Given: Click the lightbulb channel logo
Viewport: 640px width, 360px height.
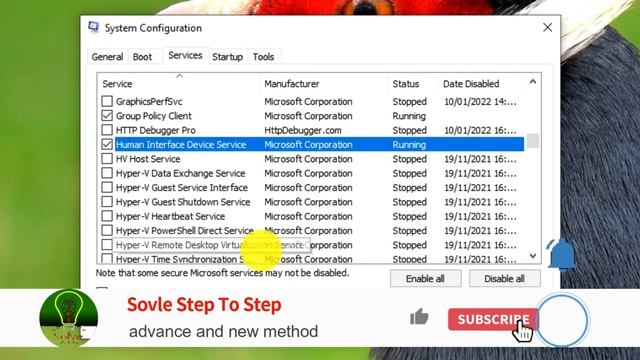Looking at the screenshot, I should (x=69, y=318).
